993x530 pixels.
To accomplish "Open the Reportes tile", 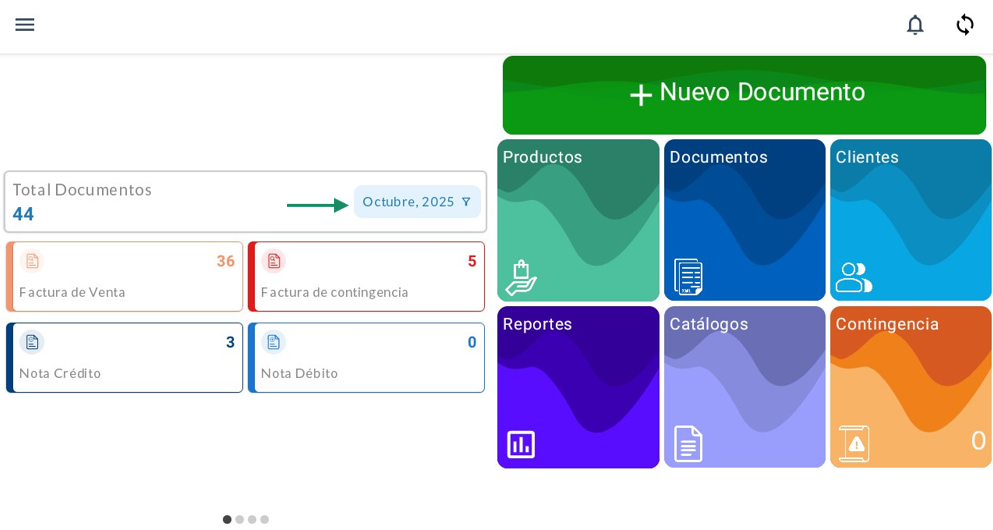I will [x=578, y=387].
